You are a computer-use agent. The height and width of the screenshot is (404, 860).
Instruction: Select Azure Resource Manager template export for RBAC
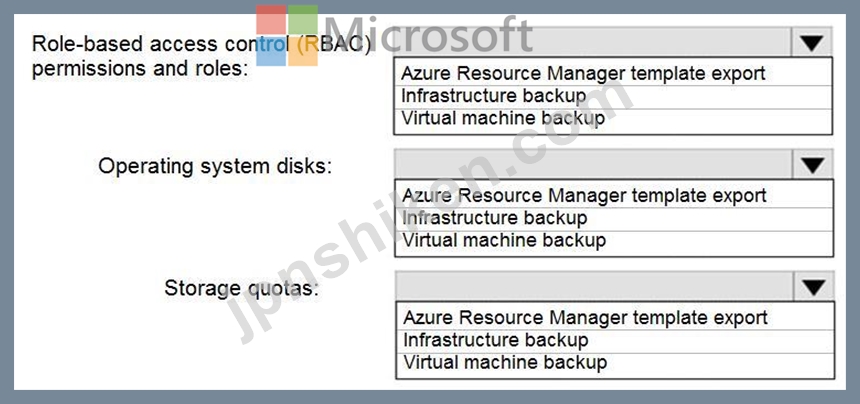pyautogui.click(x=613, y=73)
